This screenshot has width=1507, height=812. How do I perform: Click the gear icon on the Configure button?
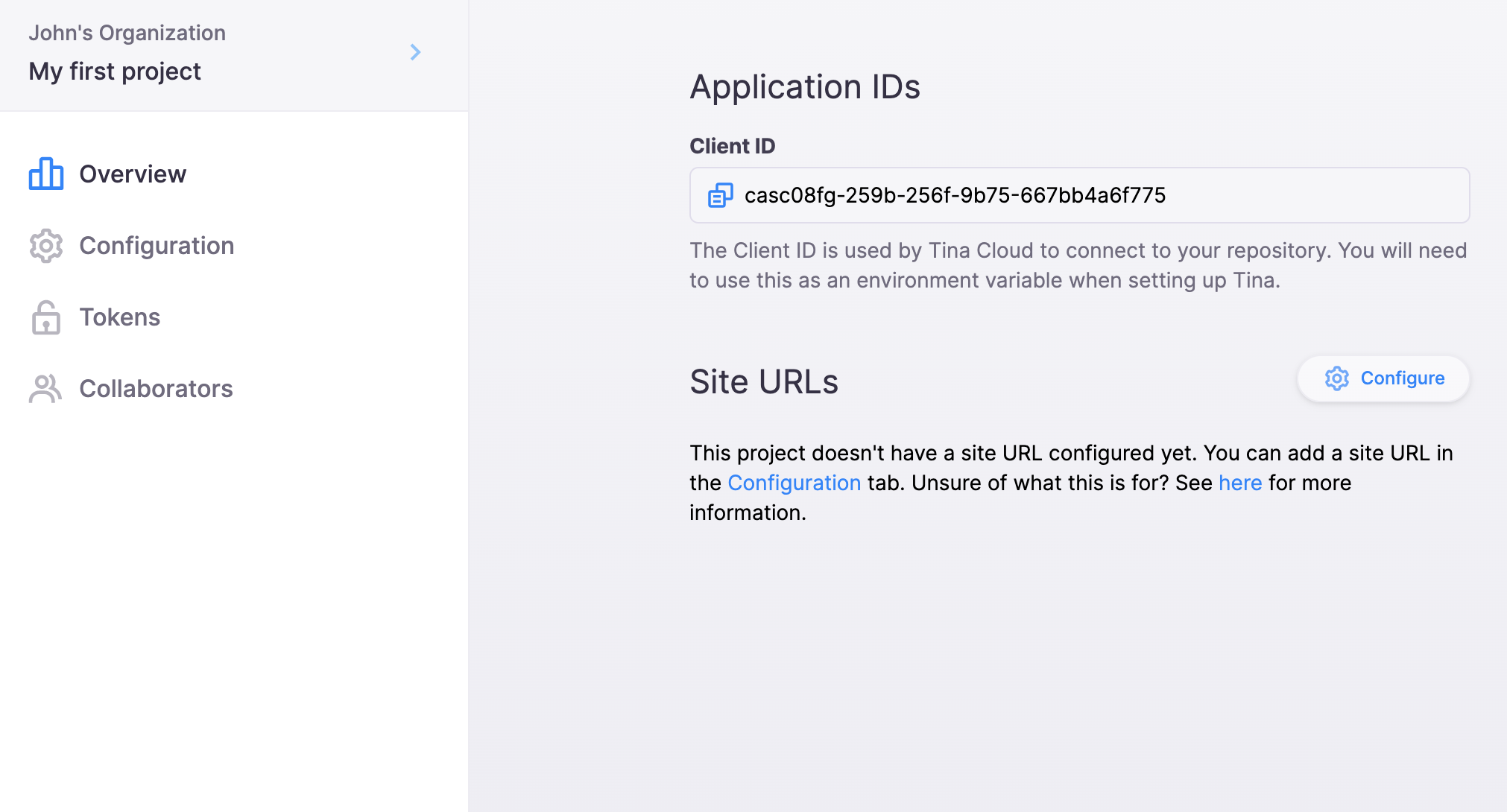tap(1337, 378)
